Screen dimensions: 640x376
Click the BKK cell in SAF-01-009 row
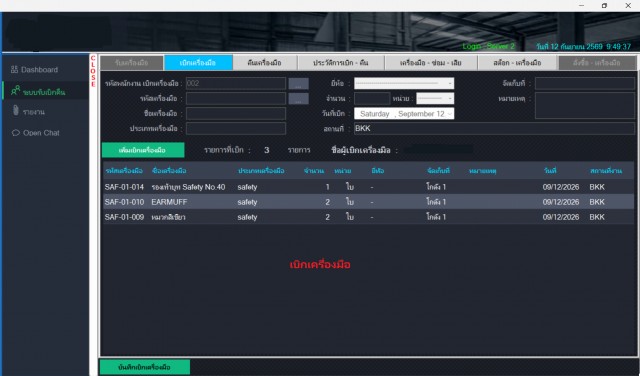click(x=597, y=217)
